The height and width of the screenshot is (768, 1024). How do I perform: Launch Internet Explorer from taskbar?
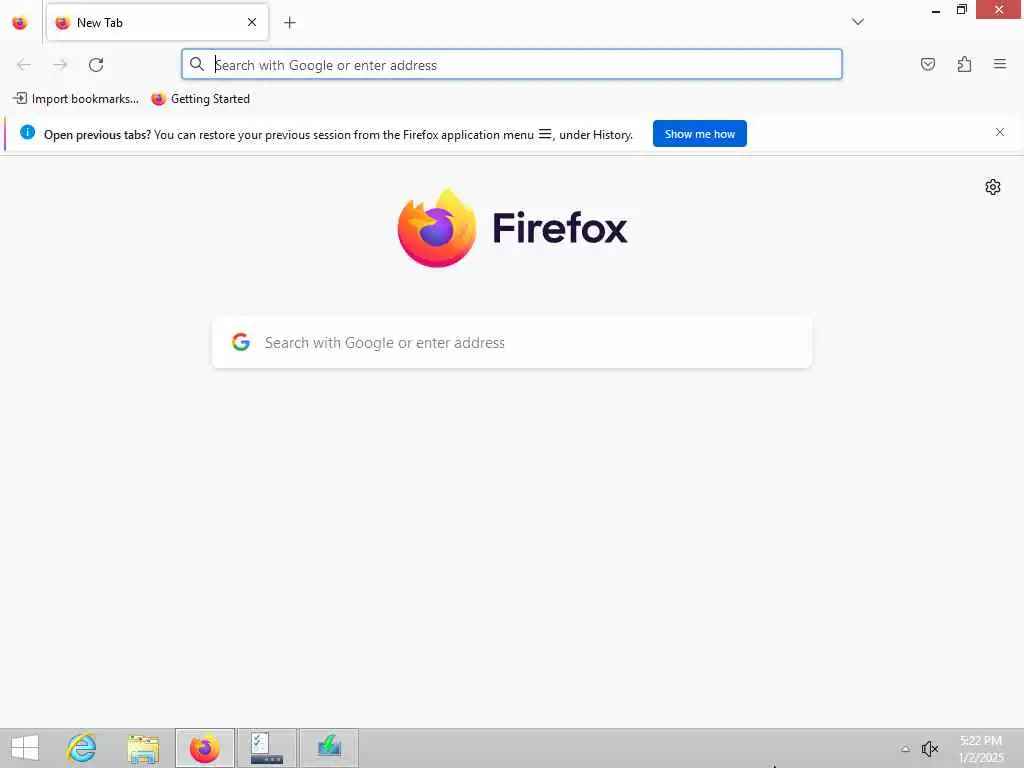tap(81, 748)
